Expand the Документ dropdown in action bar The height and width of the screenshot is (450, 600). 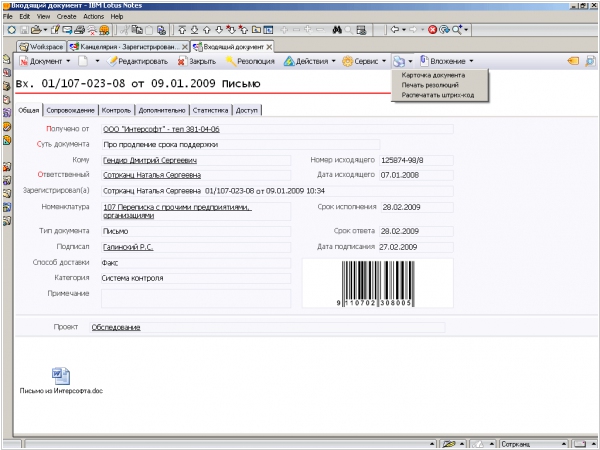coord(68,61)
